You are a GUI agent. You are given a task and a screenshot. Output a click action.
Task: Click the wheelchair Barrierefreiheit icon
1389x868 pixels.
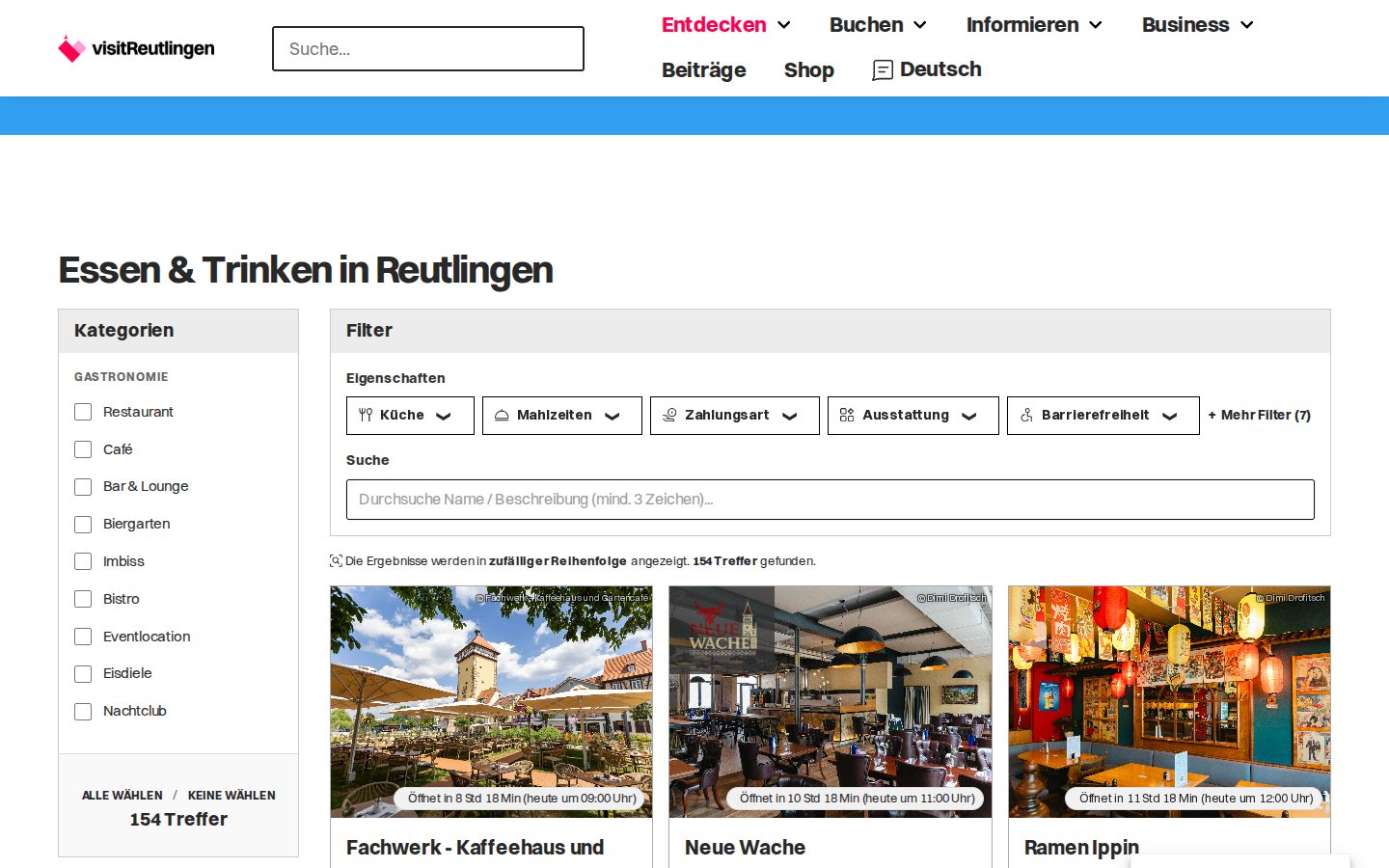(1026, 415)
